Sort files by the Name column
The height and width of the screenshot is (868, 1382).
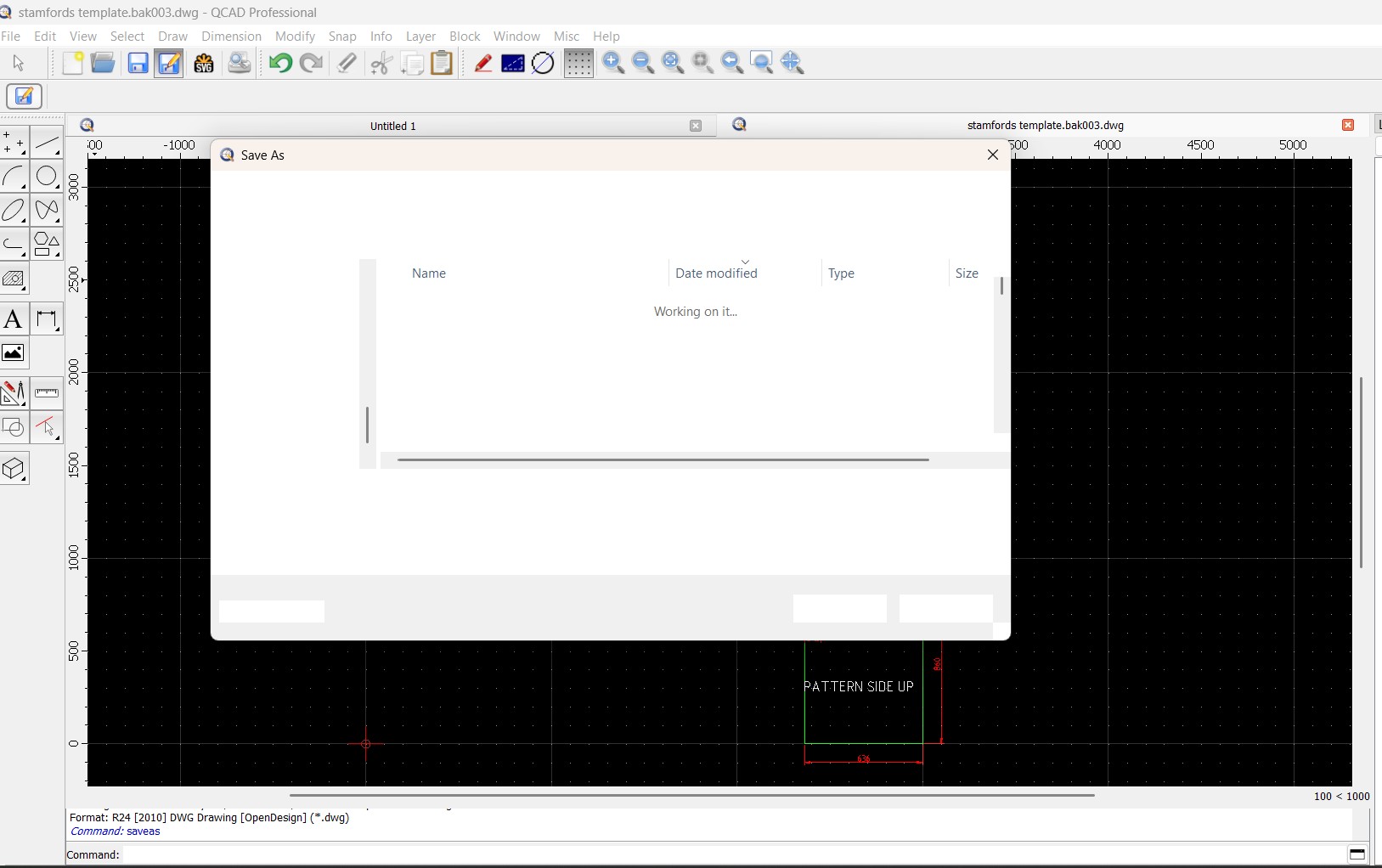point(430,273)
